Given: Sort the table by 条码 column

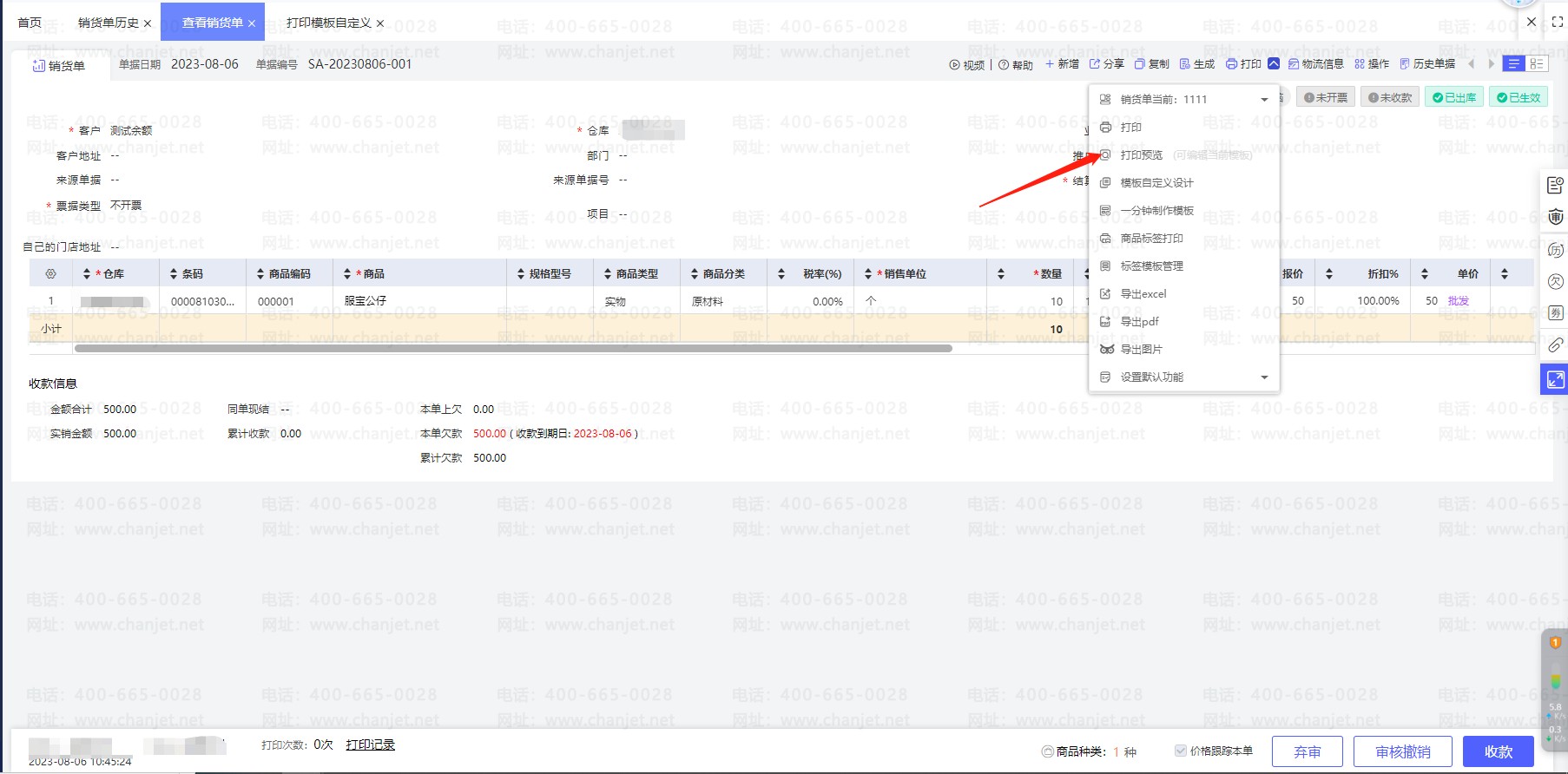Looking at the screenshot, I should point(174,274).
